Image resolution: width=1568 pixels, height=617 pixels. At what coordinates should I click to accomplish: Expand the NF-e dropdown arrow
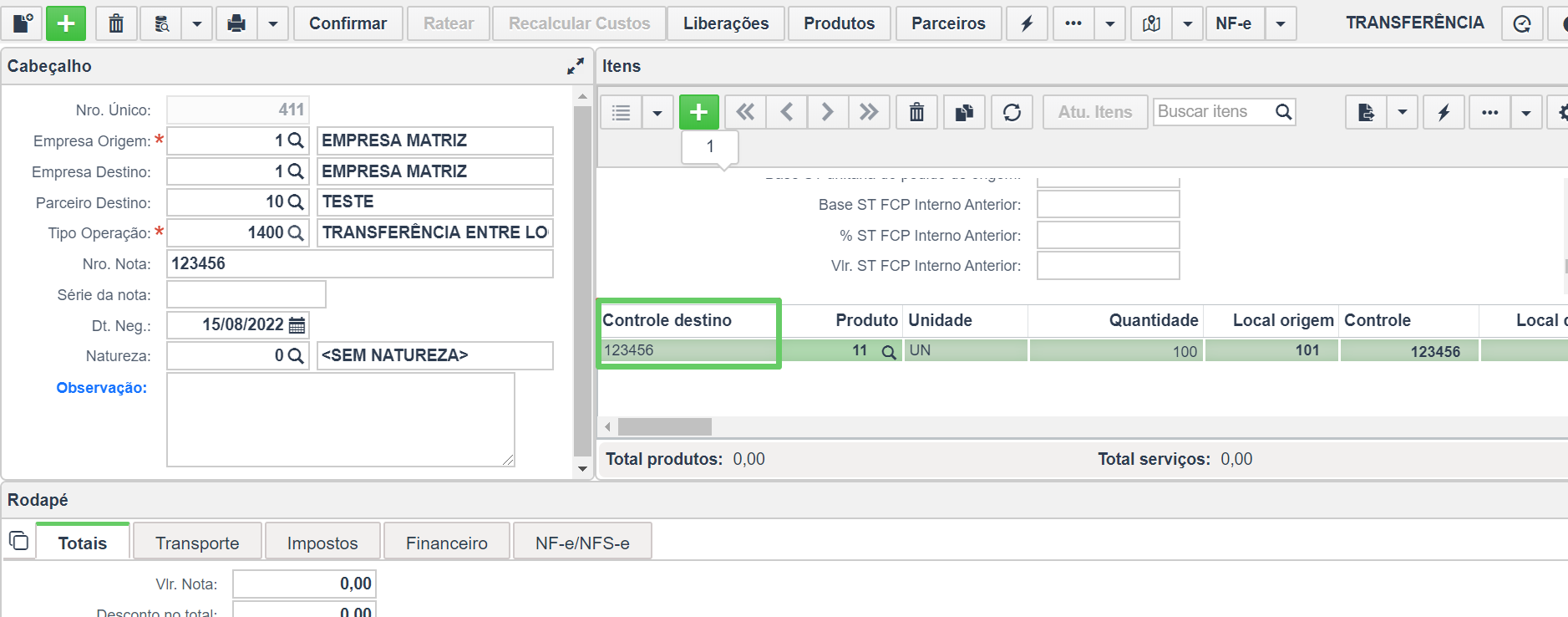1281,23
